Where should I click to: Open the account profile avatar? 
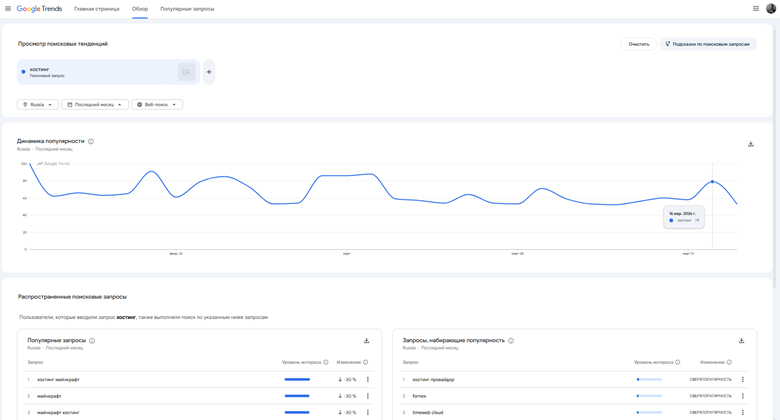(x=771, y=8)
